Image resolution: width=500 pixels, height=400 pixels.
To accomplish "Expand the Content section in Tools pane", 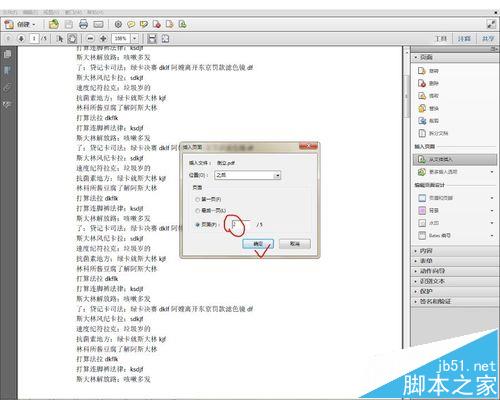I will [x=455, y=251].
